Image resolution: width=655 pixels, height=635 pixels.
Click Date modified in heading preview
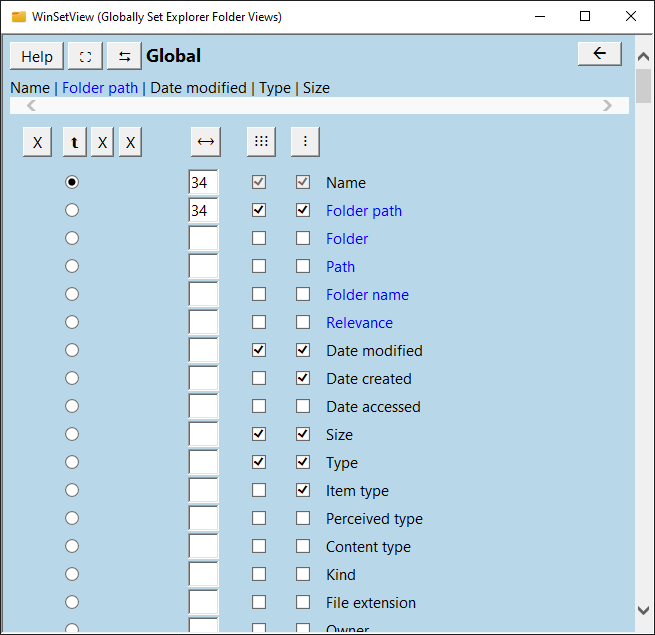(x=198, y=88)
